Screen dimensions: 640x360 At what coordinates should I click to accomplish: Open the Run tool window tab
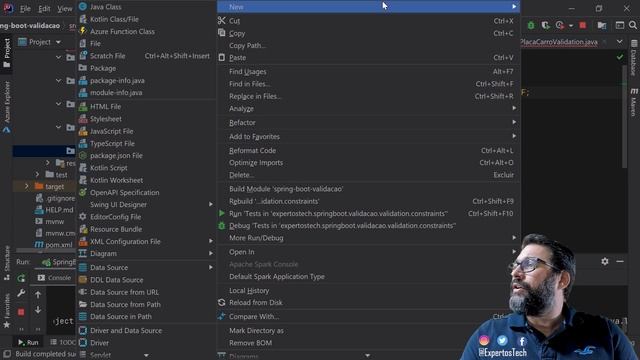pyautogui.click(x=29, y=342)
